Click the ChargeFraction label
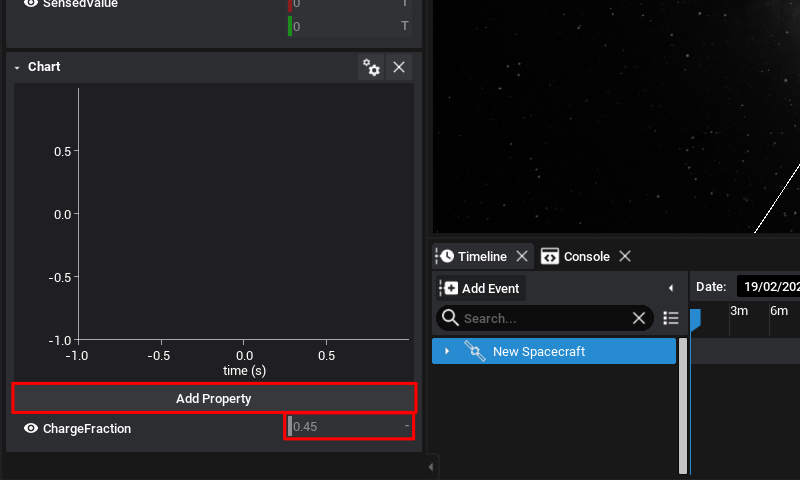Image resolution: width=800 pixels, height=480 pixels. coord(87,428)
